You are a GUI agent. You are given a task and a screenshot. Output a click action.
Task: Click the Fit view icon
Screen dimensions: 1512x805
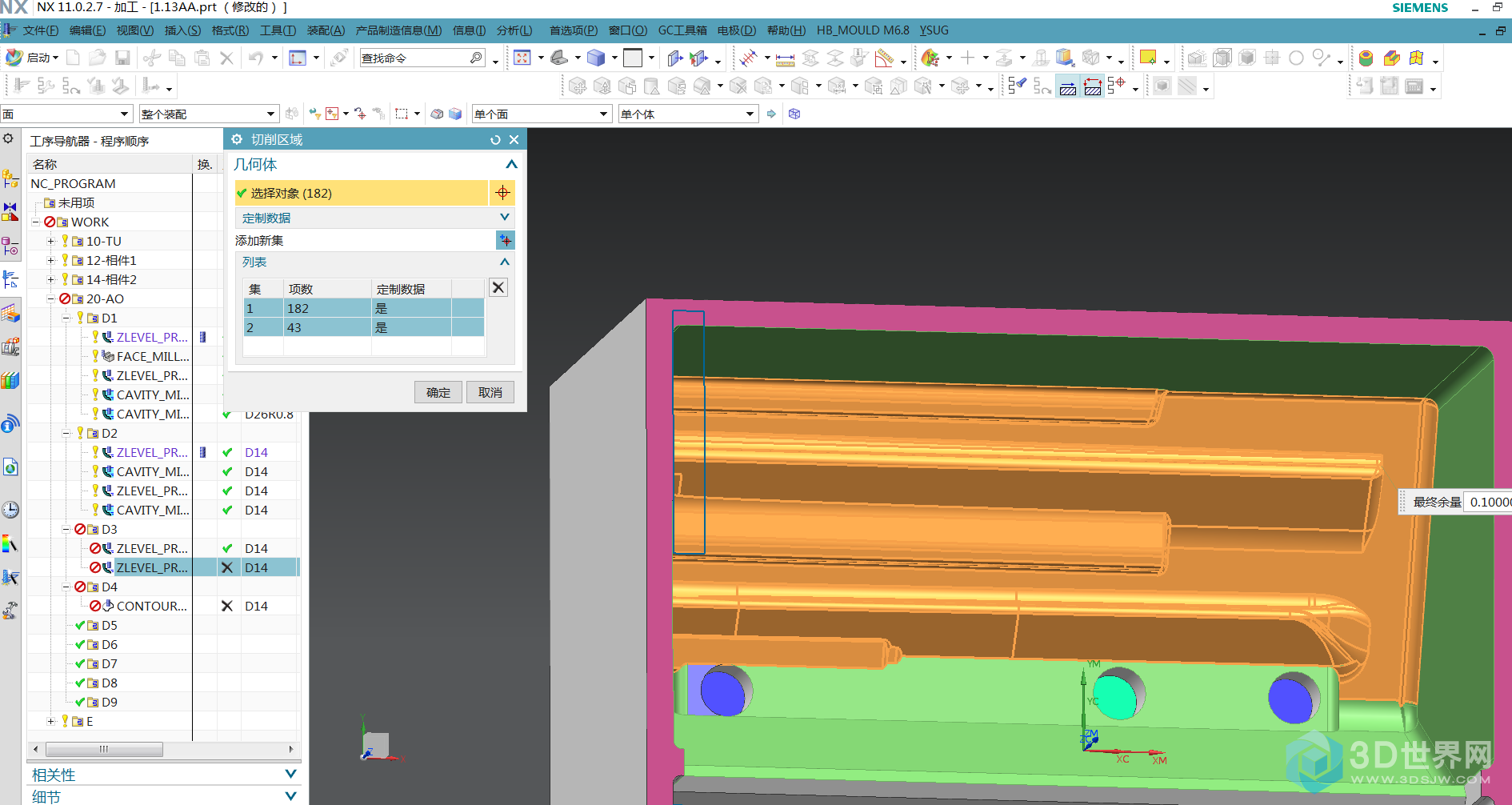(x=522, y=58)
